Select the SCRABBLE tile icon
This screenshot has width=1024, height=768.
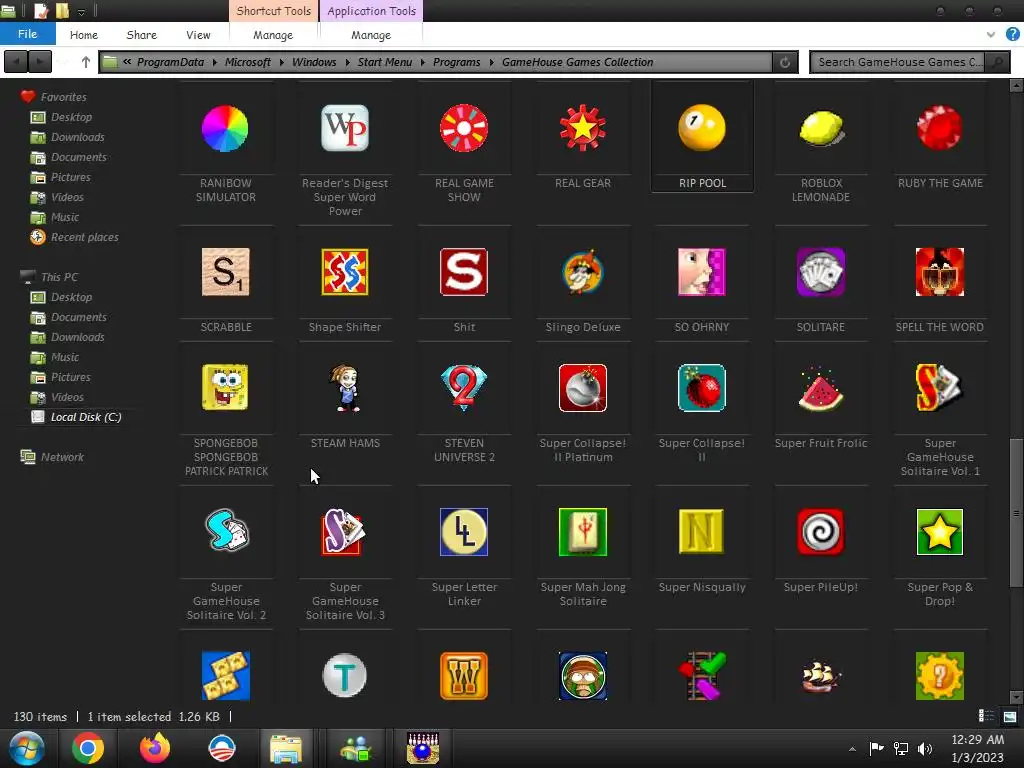coord(225,272)
